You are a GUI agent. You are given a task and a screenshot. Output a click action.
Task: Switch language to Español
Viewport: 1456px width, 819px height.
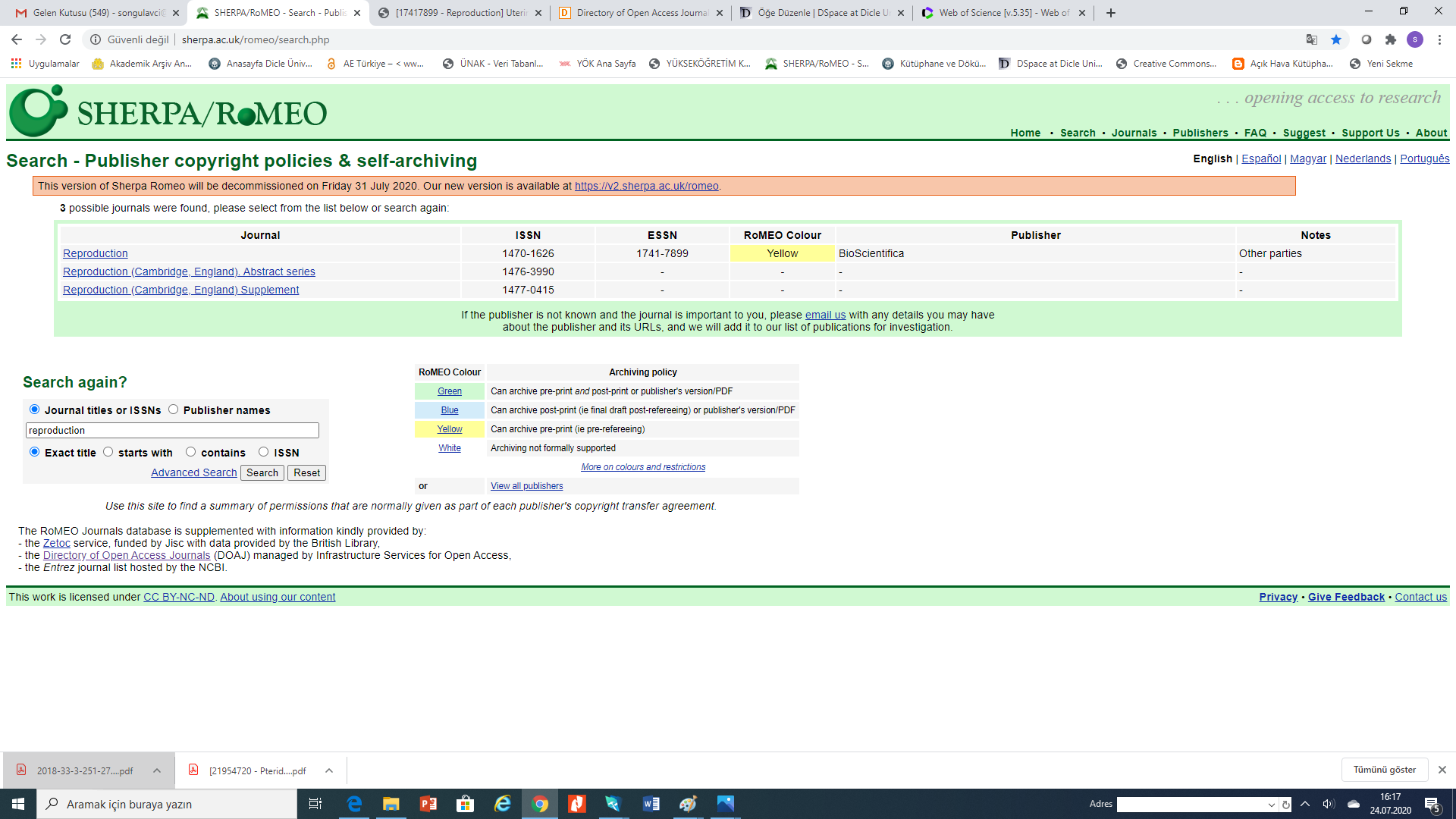1261,158
